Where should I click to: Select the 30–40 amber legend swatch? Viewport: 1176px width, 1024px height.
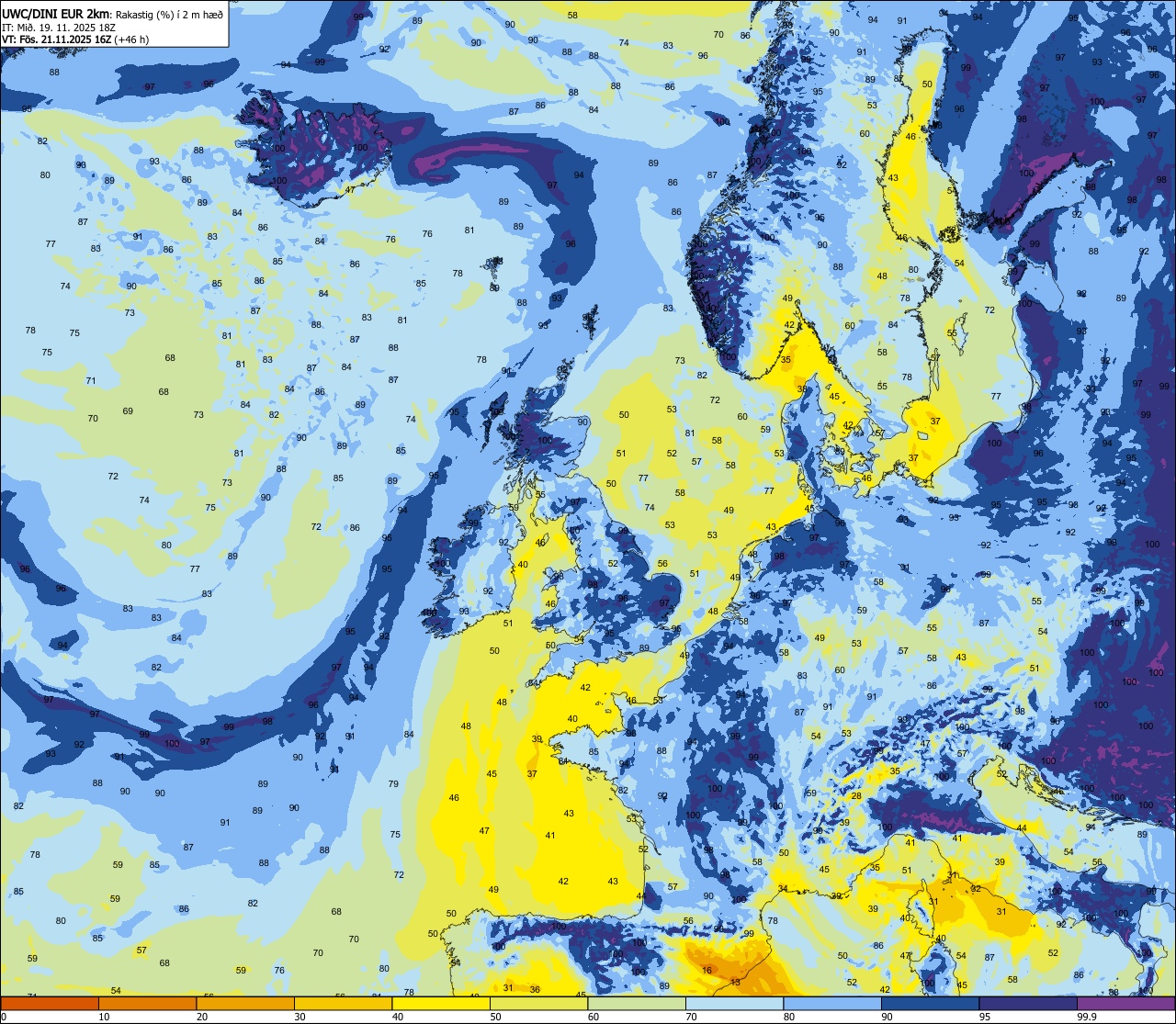click(343, 1003)
